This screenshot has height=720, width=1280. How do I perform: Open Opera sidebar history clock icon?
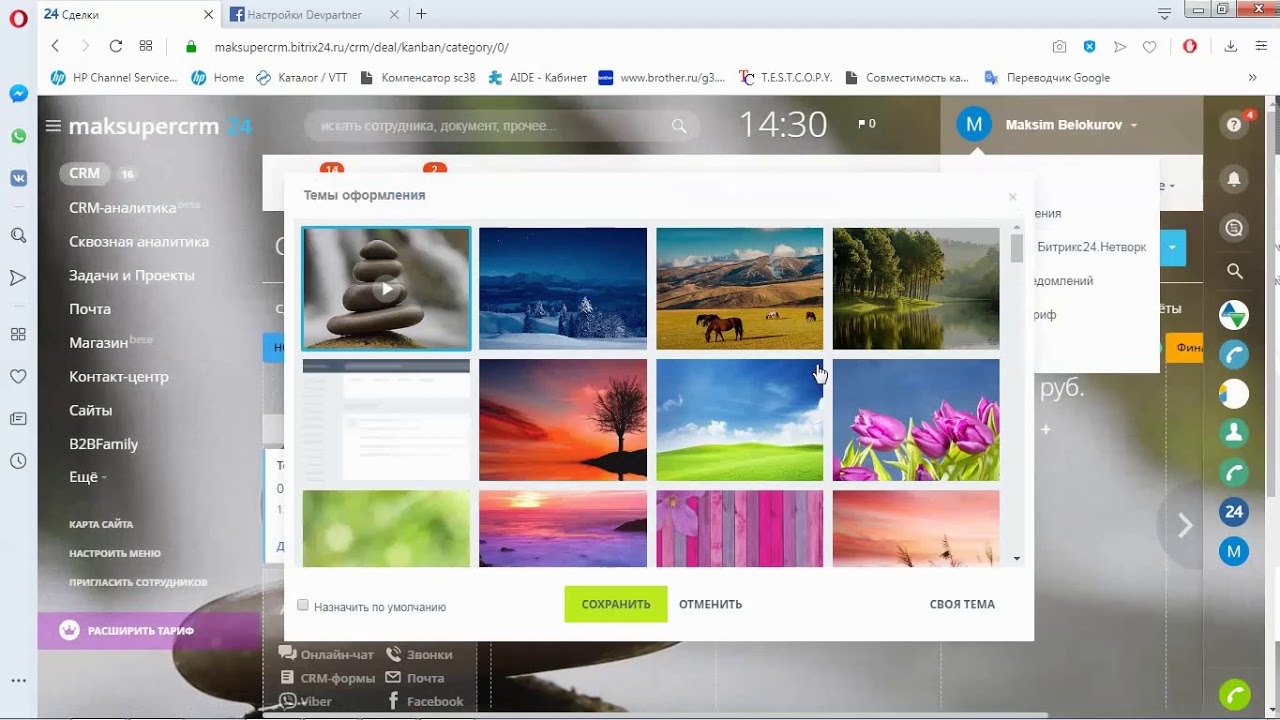click(18, 461)
